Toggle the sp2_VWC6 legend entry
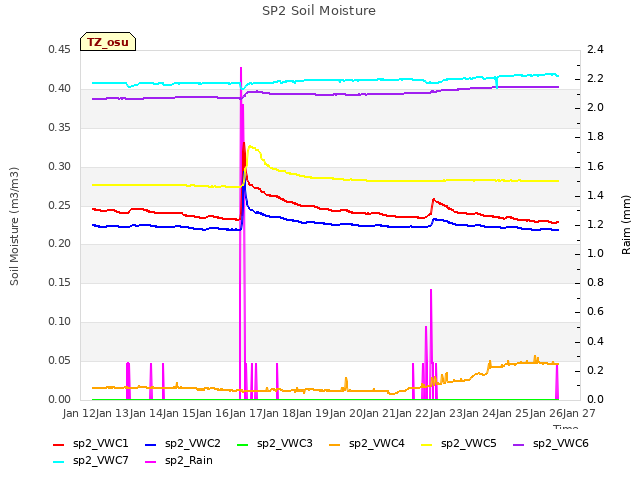This screenshot has height=480, width=640. (x=551, y=444)
